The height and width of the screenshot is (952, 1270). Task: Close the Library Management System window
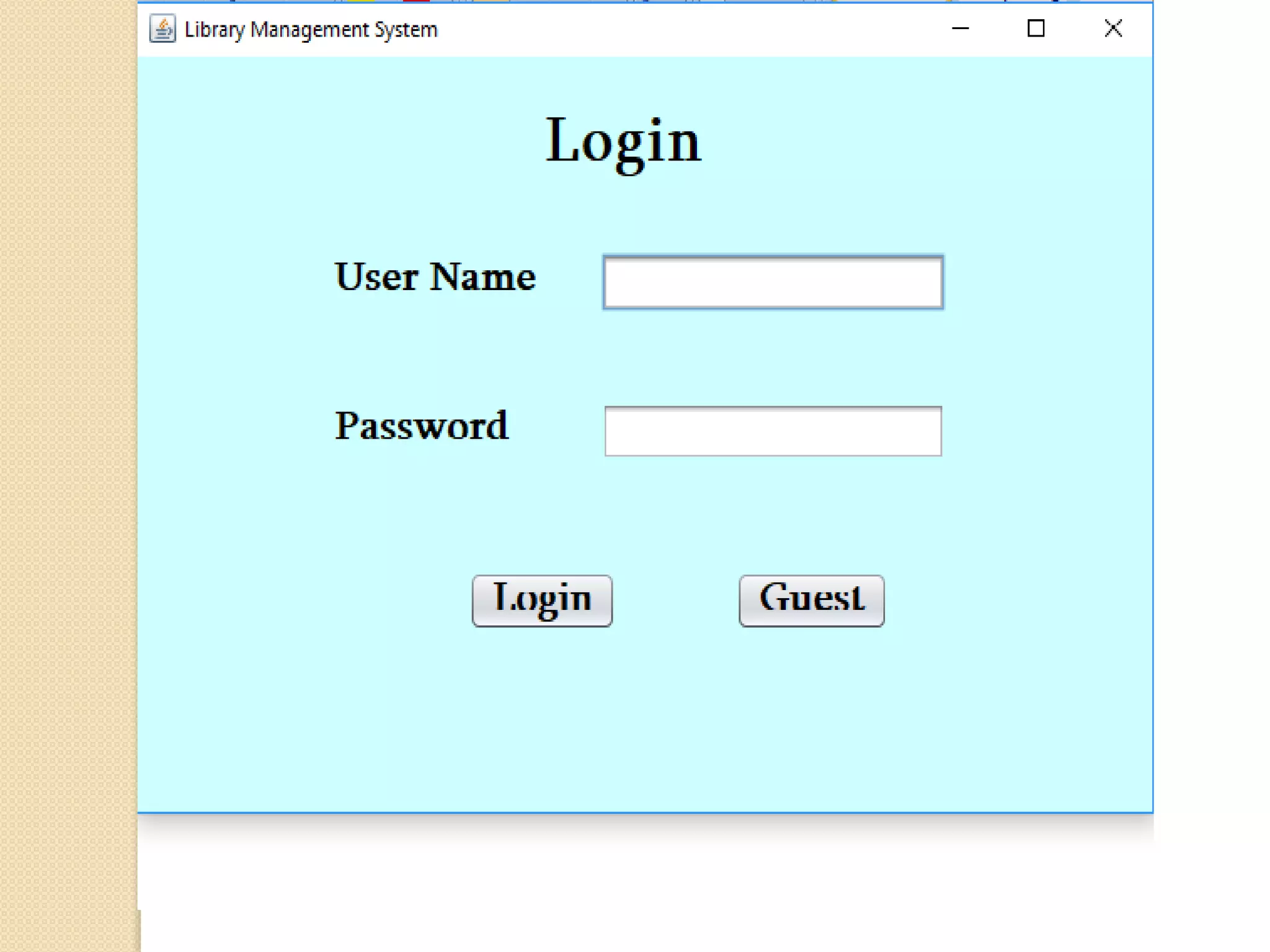(x=1112, y=29)
